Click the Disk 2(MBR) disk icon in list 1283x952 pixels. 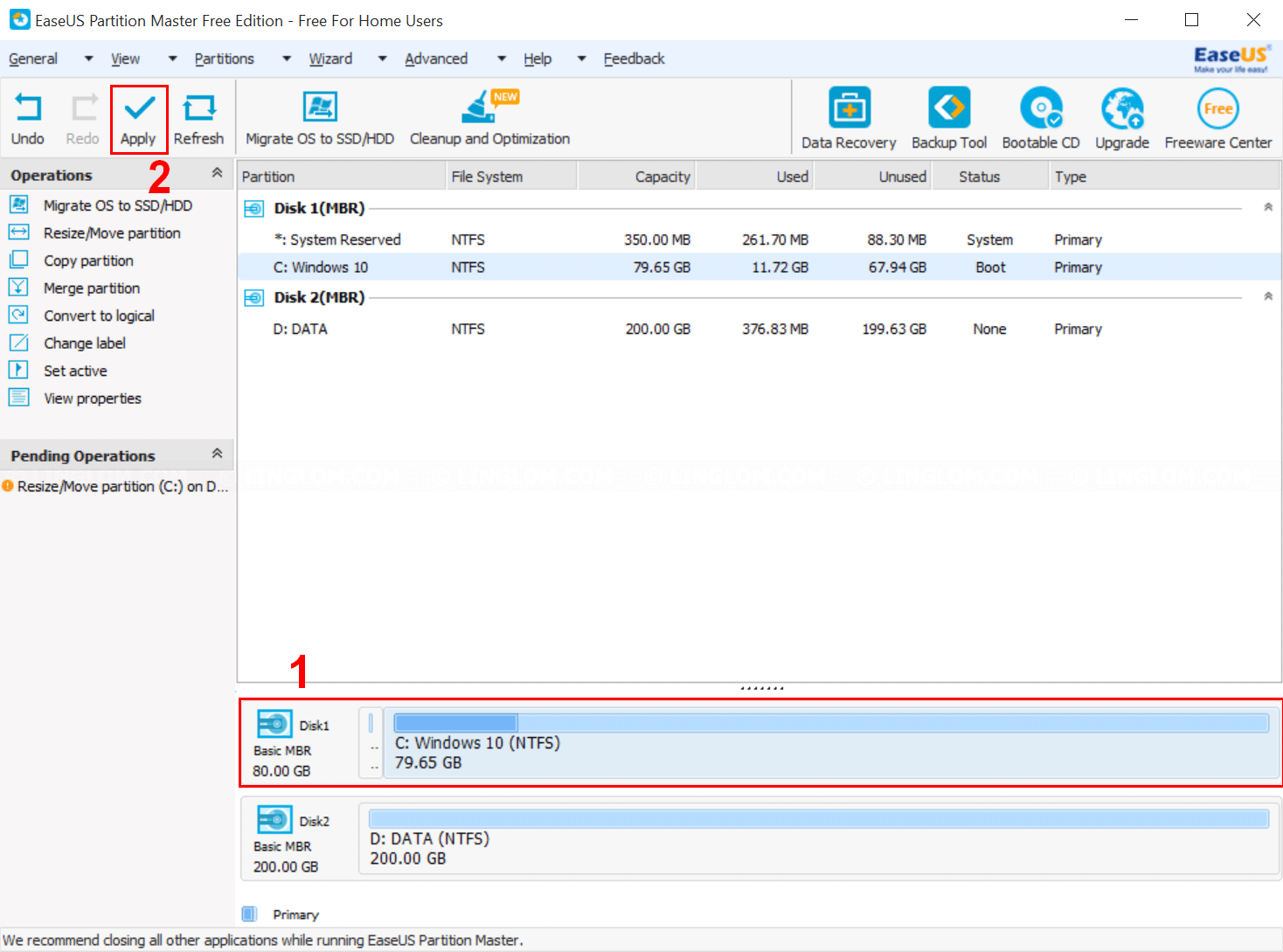coord(253,298)
